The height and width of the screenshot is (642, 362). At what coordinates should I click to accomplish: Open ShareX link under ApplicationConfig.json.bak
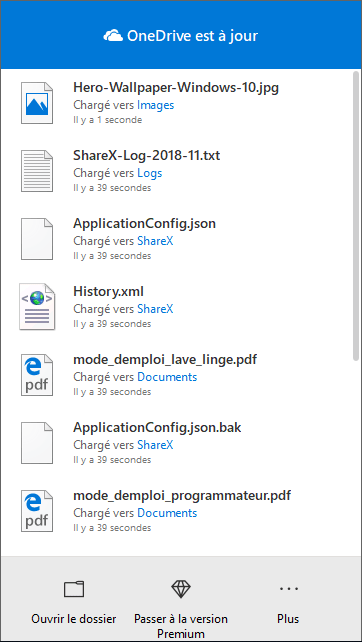point(155,445)
